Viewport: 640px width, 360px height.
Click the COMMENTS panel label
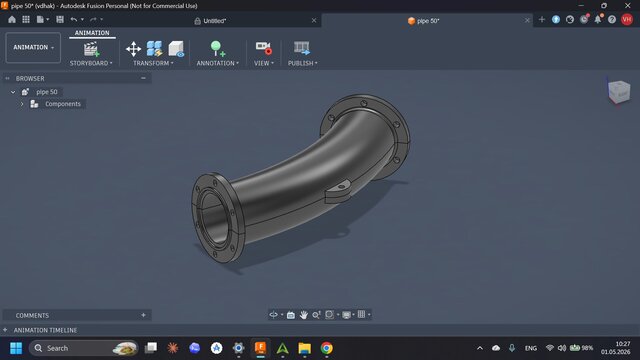point(32,316)
